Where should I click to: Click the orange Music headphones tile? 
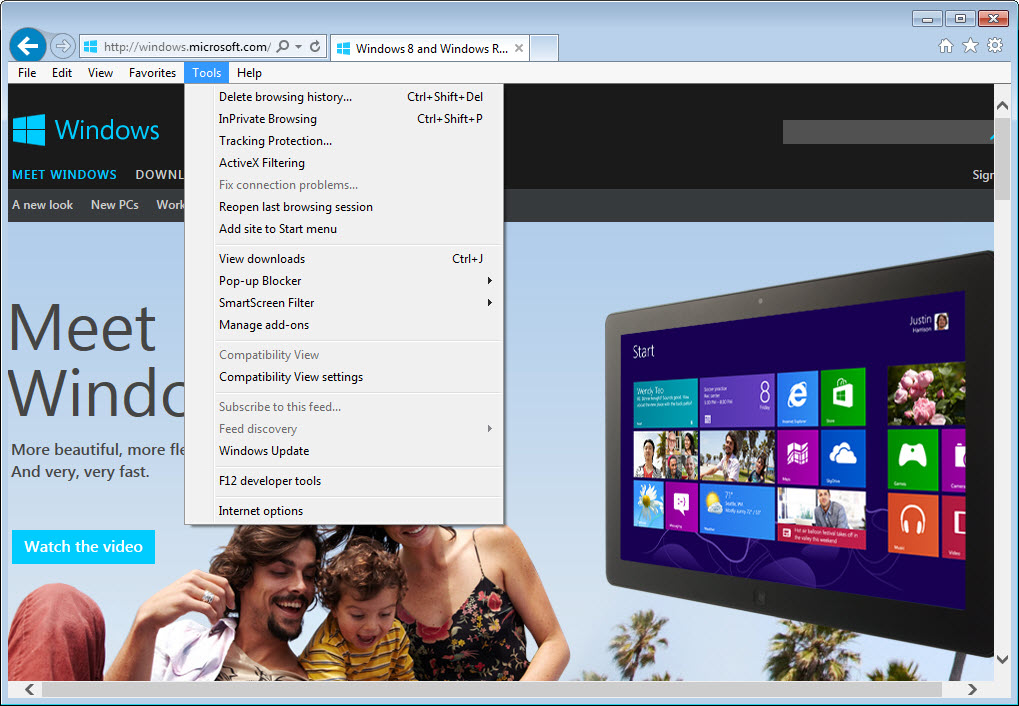click(912, 525)
